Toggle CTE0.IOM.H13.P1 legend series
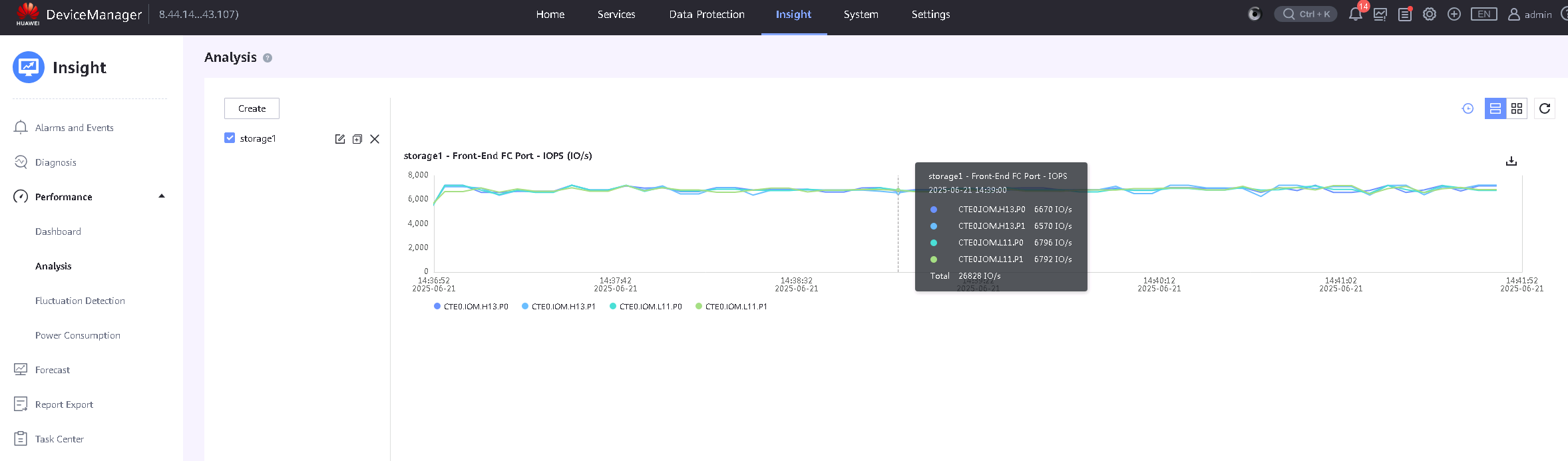 point(559,307)
